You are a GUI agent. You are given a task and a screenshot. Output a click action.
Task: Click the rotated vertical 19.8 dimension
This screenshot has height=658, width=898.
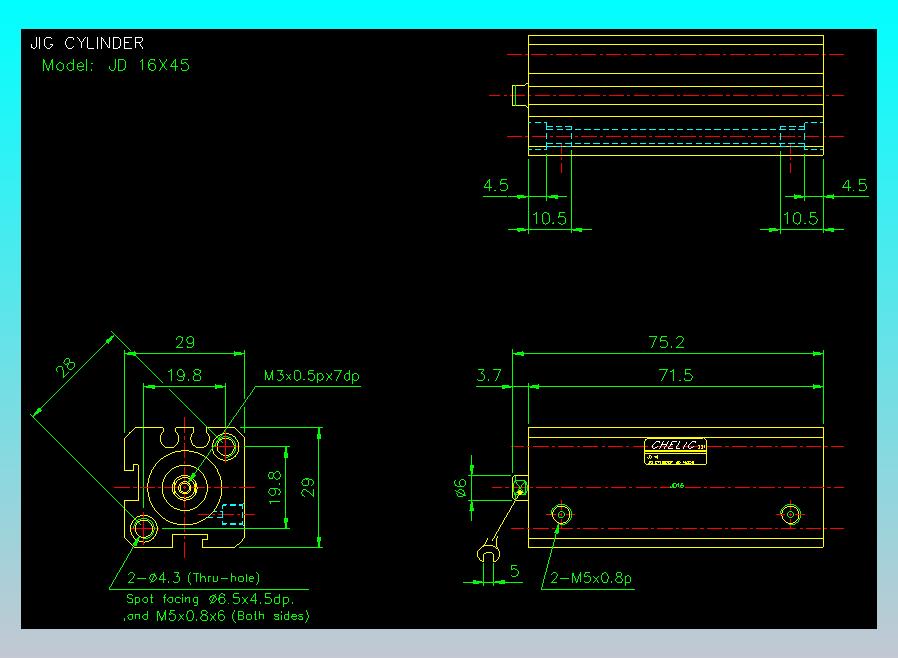coord(275,487)
